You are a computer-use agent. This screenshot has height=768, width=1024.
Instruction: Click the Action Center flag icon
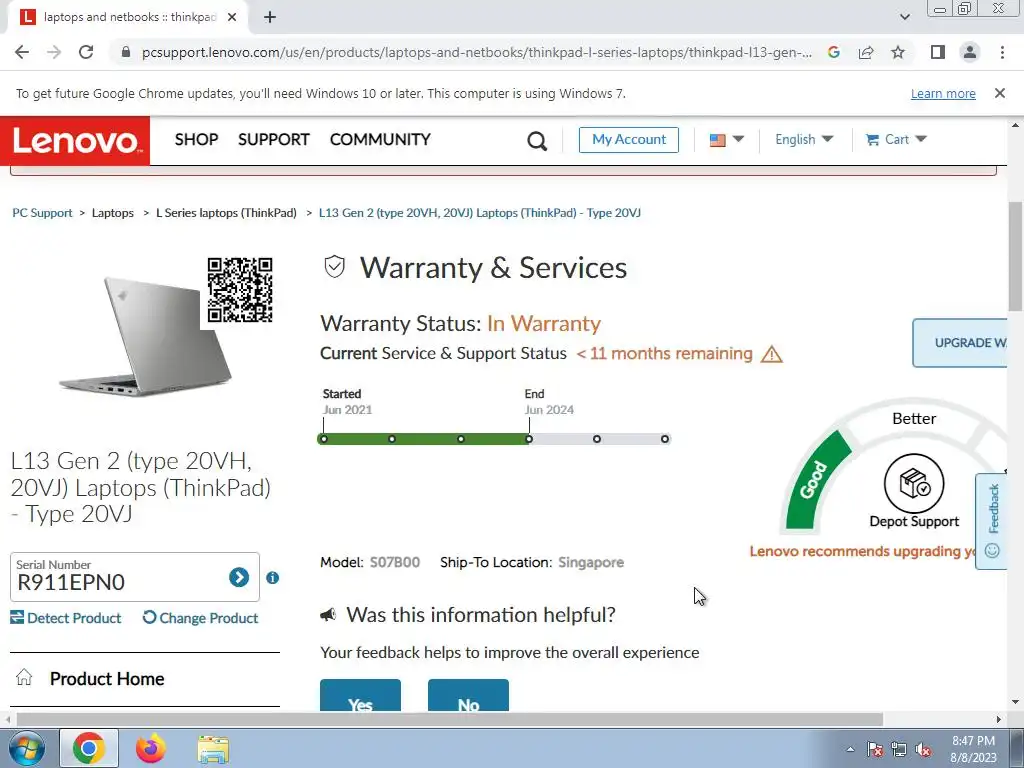click(x=875, y=750)
